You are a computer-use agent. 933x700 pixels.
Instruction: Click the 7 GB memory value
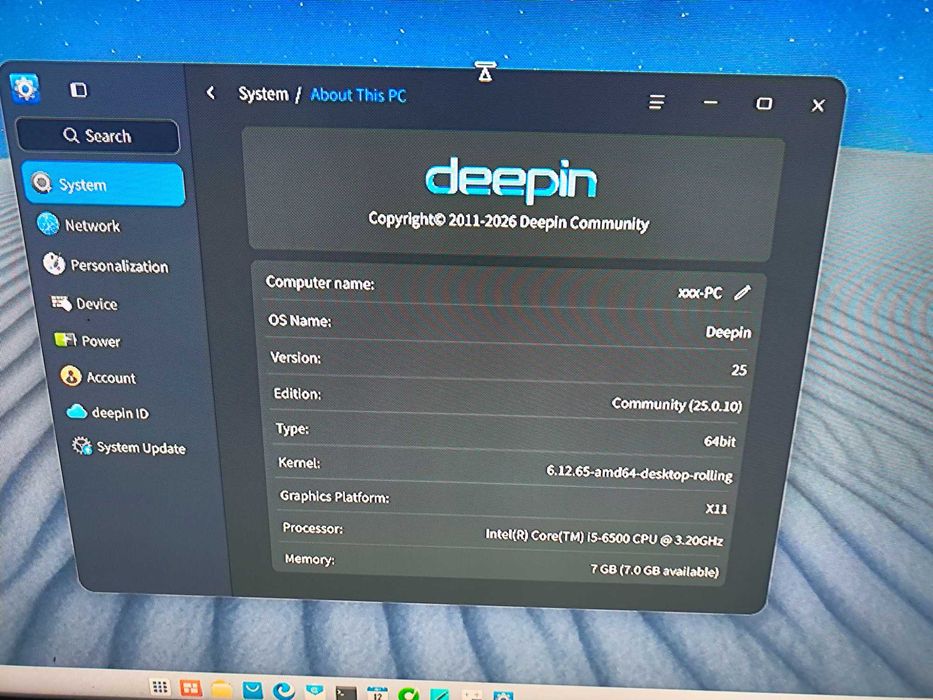click(x=655, y=570)
